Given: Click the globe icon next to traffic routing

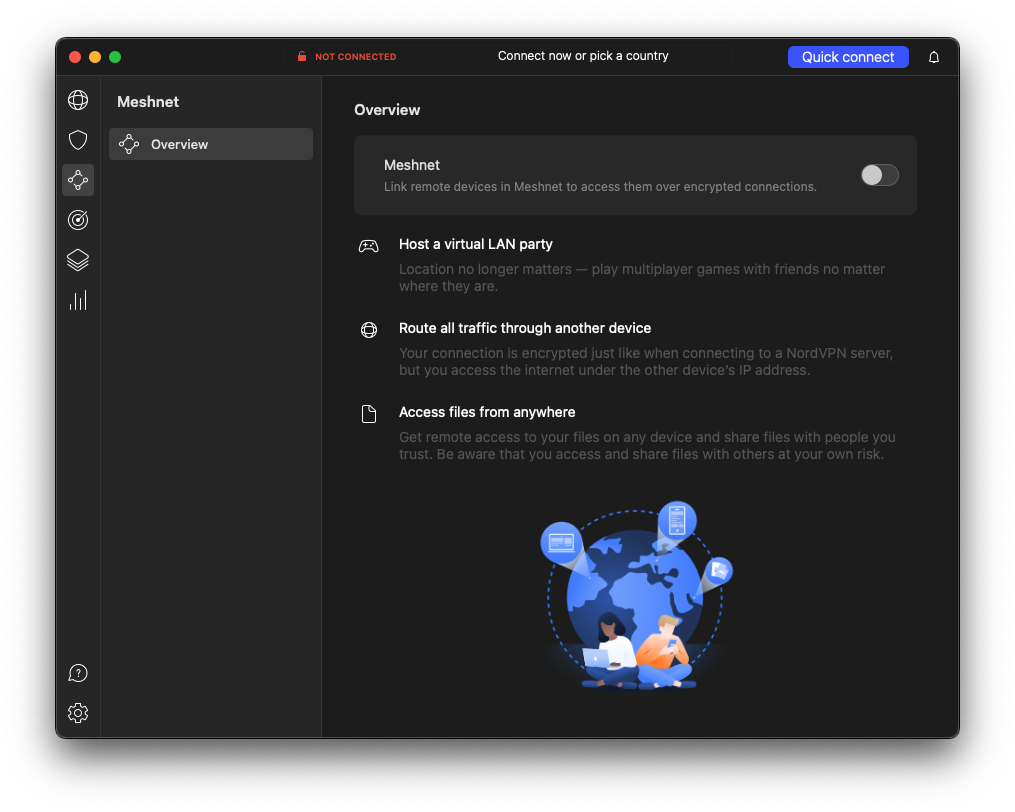Looking at the screenshot, I should pyautogui.click(x=368, y=329).
